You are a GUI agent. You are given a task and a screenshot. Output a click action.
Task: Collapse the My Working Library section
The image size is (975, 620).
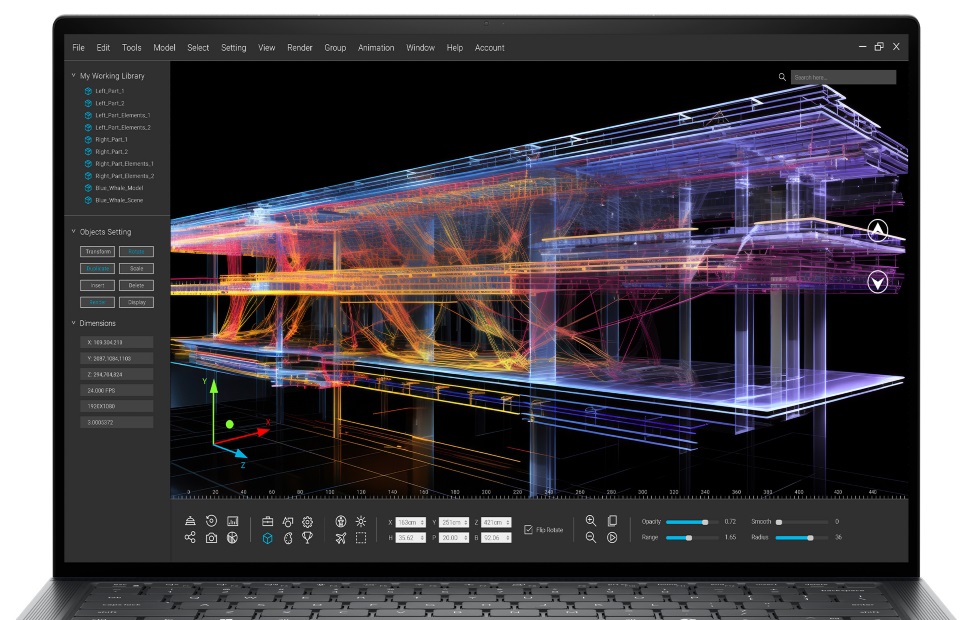tap(73, 76)
